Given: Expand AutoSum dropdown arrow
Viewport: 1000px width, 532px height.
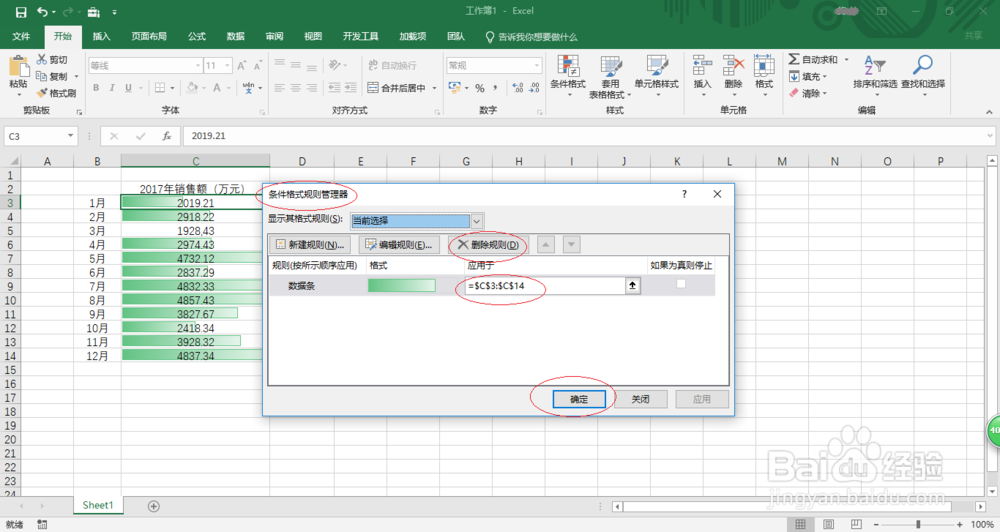Looking at the screenshot, I should click(x=847, y=59).
